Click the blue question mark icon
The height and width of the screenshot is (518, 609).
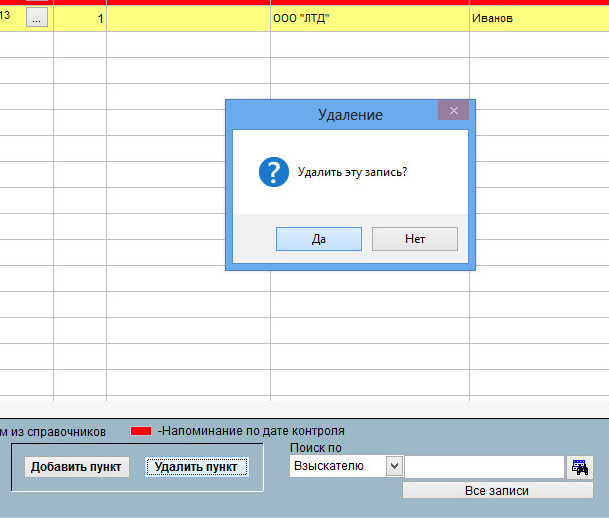click(274, 172)
